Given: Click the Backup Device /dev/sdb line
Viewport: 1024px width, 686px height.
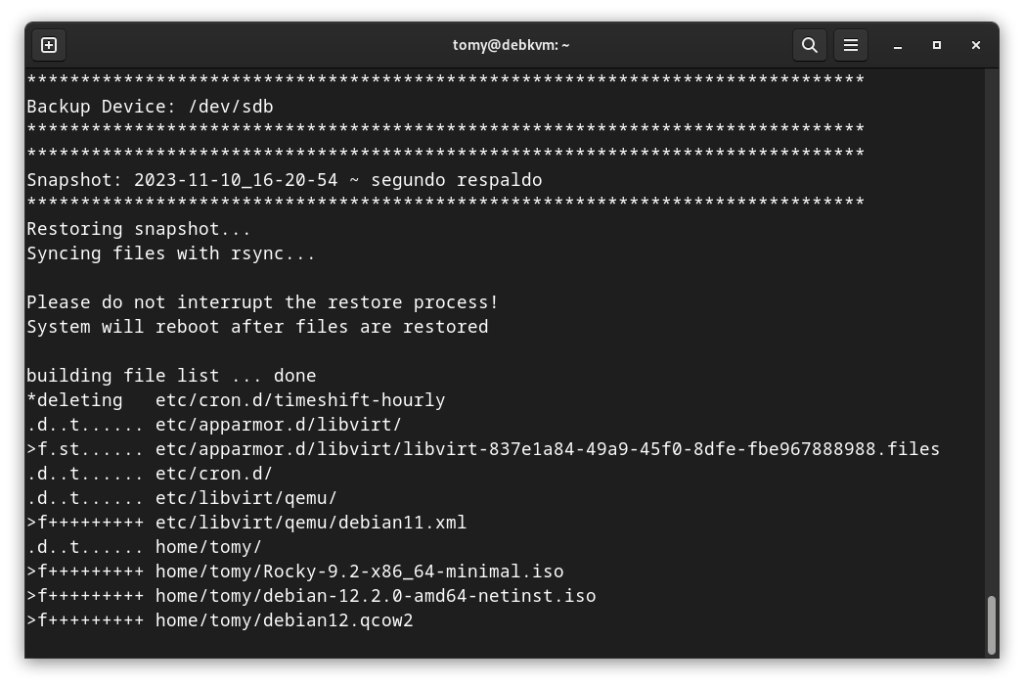Looking at the screenshot, I should pos(150,106).
